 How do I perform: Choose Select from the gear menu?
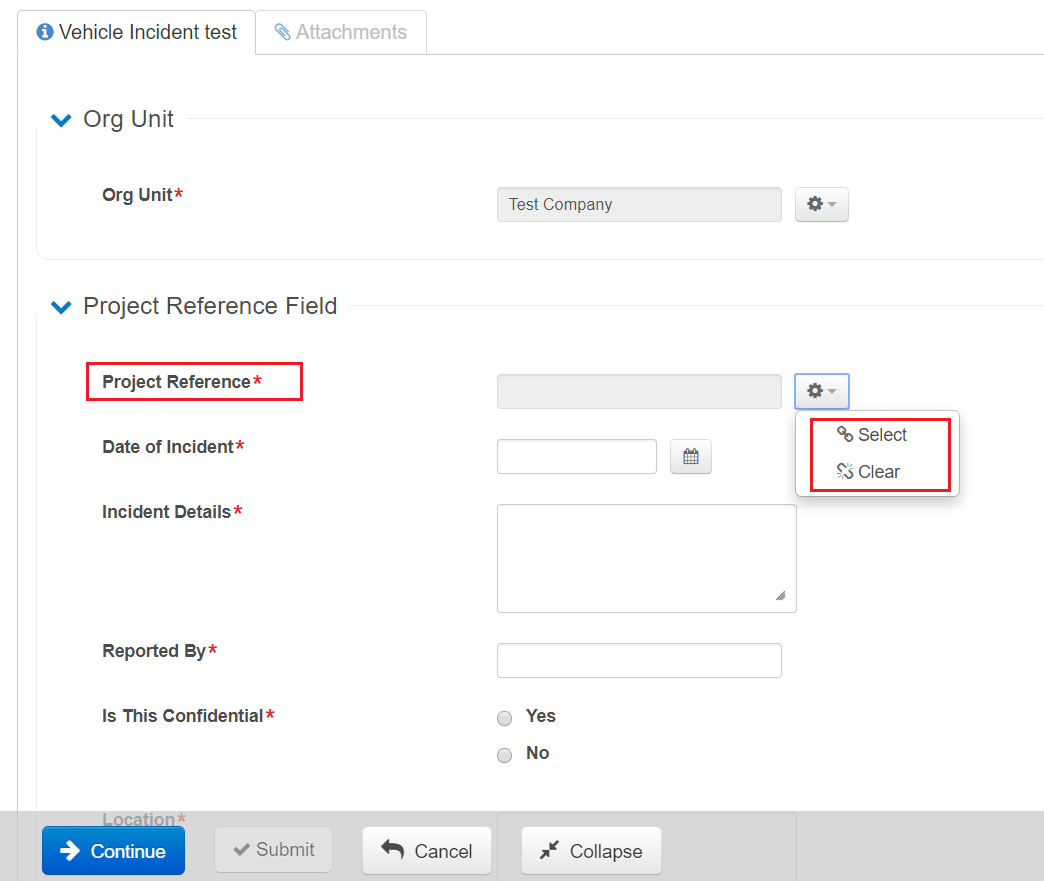(872, 435)
